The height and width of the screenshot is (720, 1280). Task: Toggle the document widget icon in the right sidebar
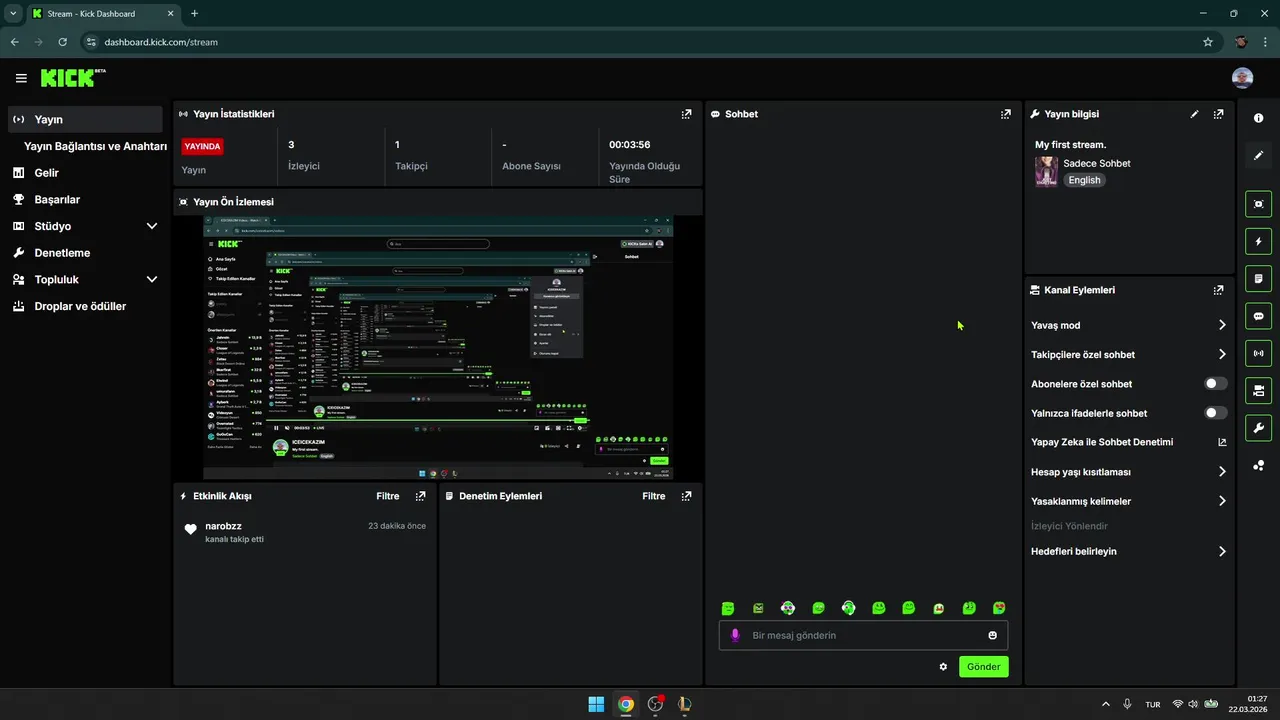pos(1259,278)
